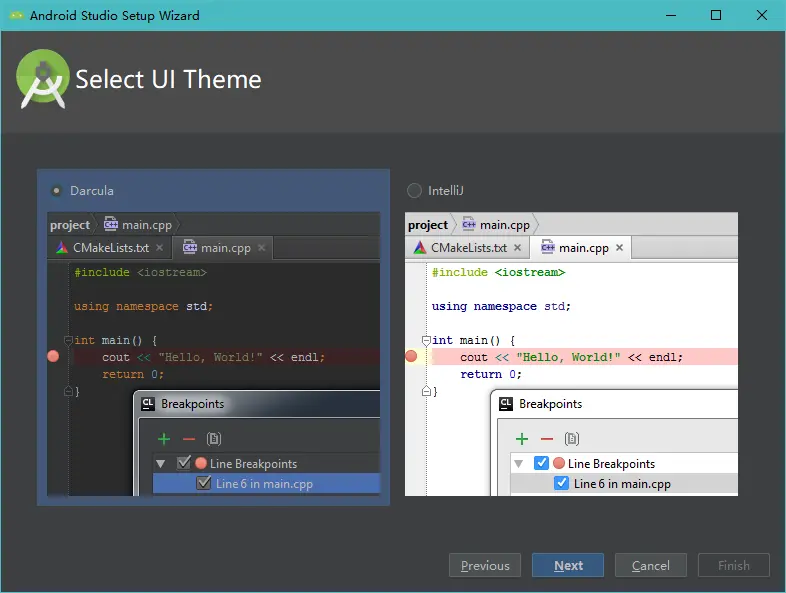Click the CMake icon in the Darcula preview tab
Image resolution: width=786 pixels, height=593 pixels.
tap(62, 248)
